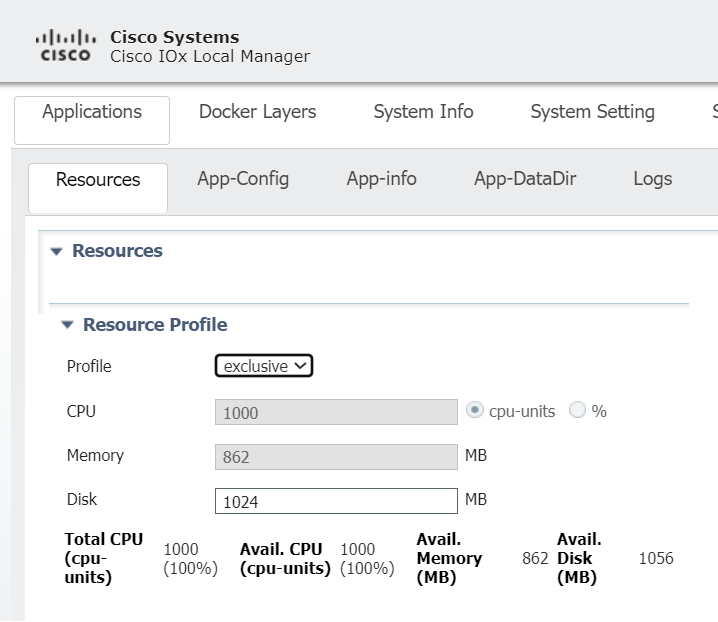Select the % radio button

(577, 409)
